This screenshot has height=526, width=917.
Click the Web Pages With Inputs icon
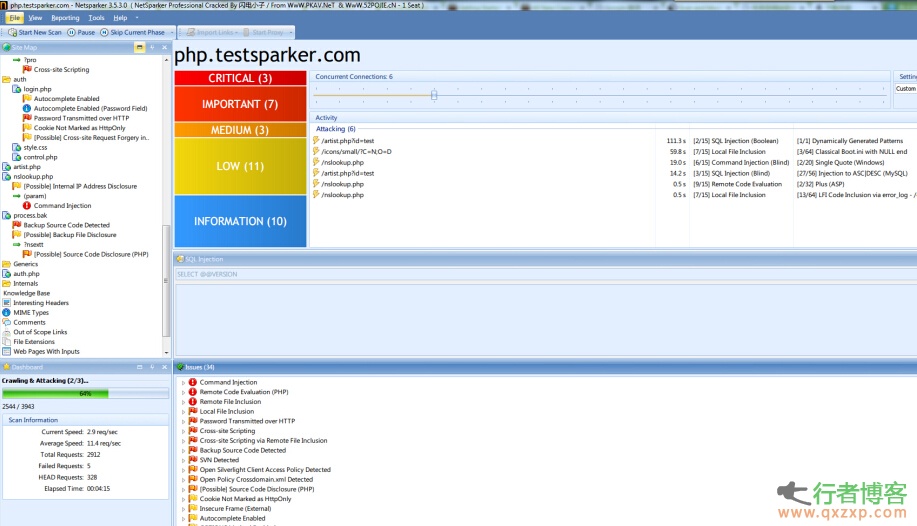tap(6, 352)
